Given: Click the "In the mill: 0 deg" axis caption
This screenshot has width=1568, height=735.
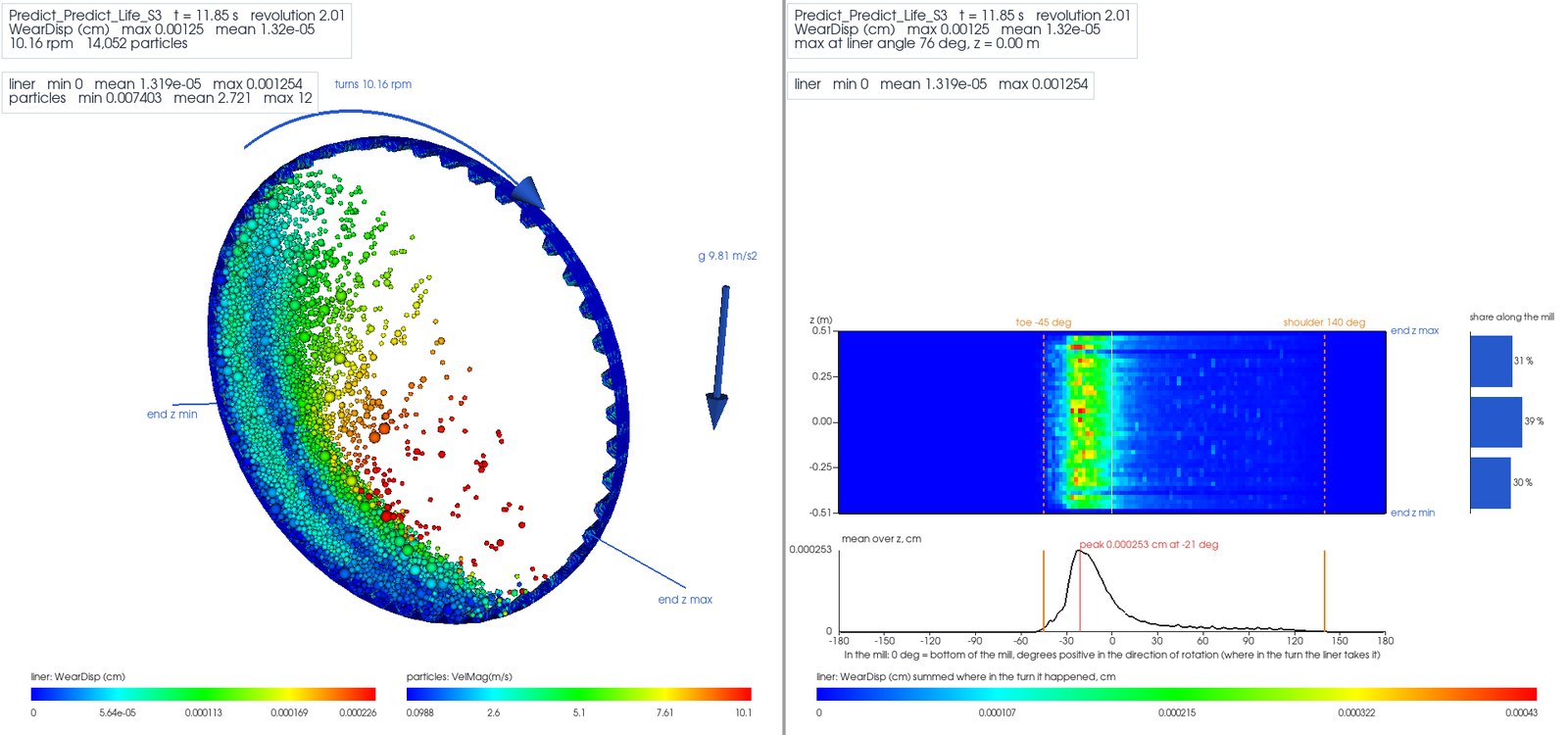Looking at the screenshot, I should tap(1111, 655).
